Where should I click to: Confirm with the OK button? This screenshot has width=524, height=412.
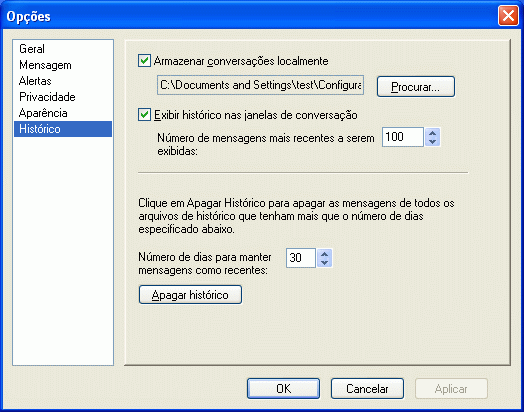(x=283, y=389)
